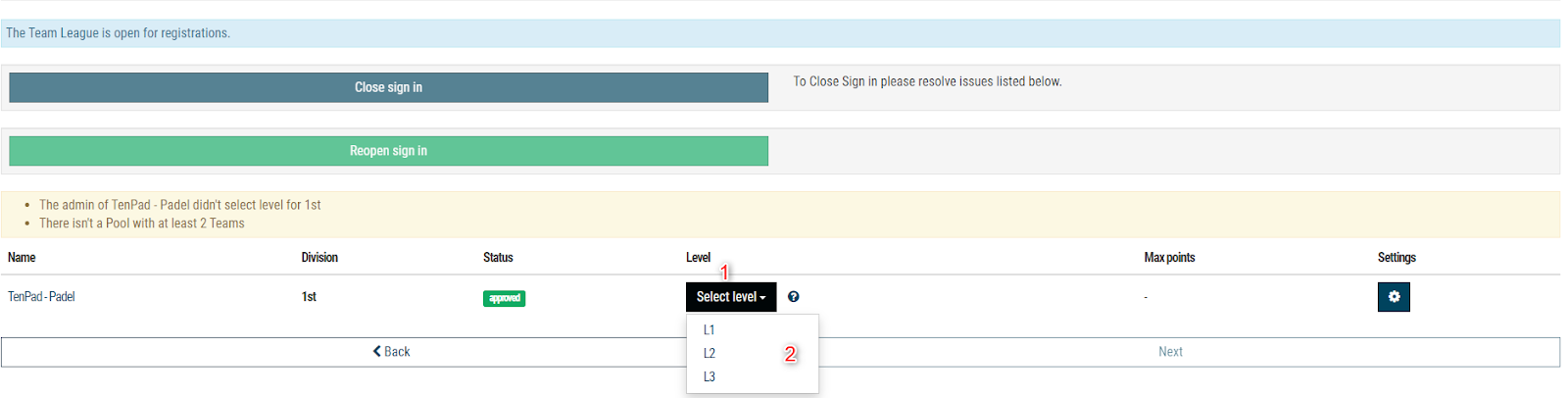Click the help question mark icon
Screen dimensions: 1568x398
click(794, 297)
